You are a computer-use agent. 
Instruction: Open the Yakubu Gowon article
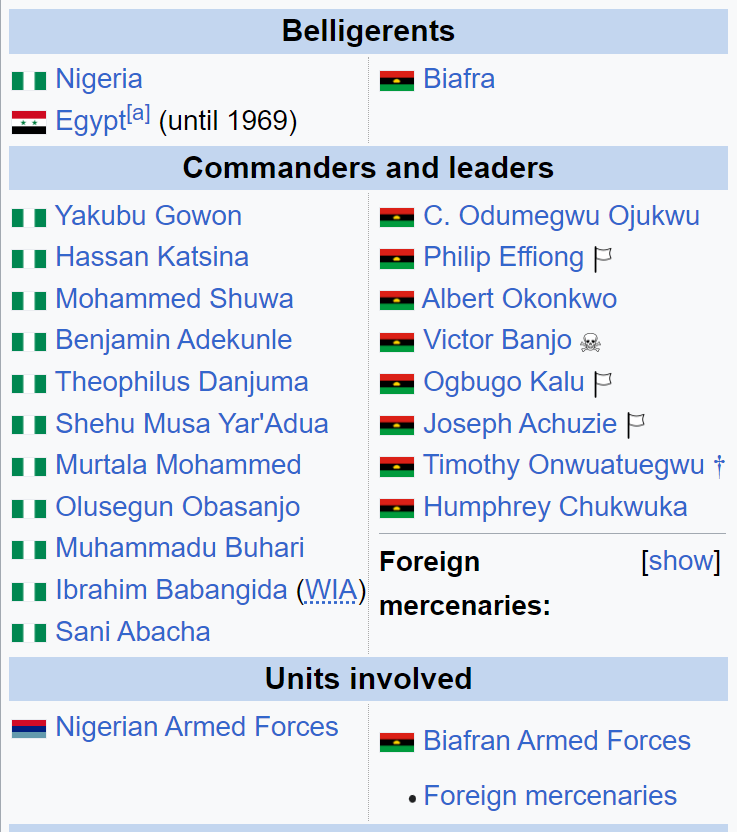[x=149, y=216]
